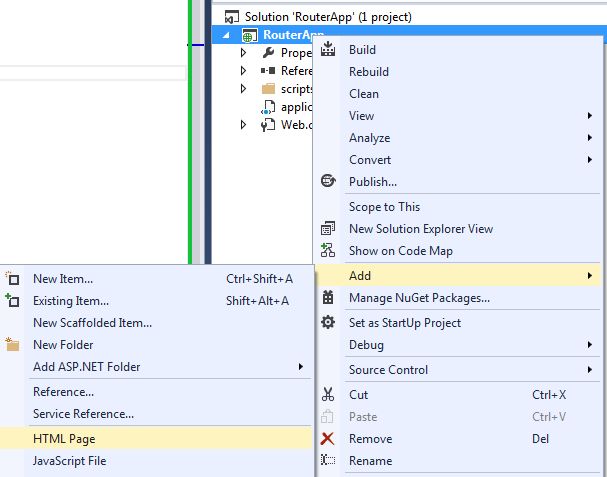Open the Add submenu arrow
Screen dimensions: 607x477
(x=590, y=275)
